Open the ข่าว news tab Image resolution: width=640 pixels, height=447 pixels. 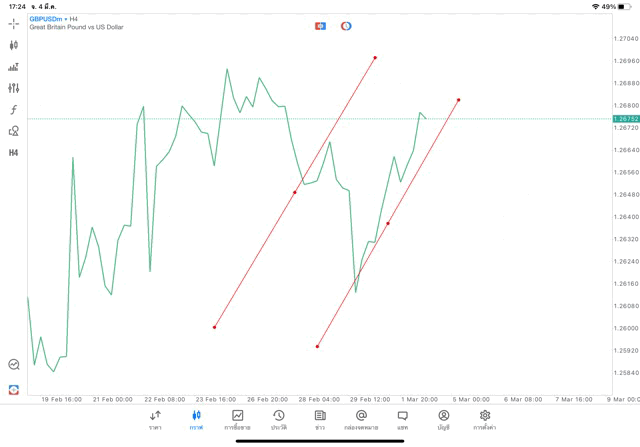tap(319, 419)
